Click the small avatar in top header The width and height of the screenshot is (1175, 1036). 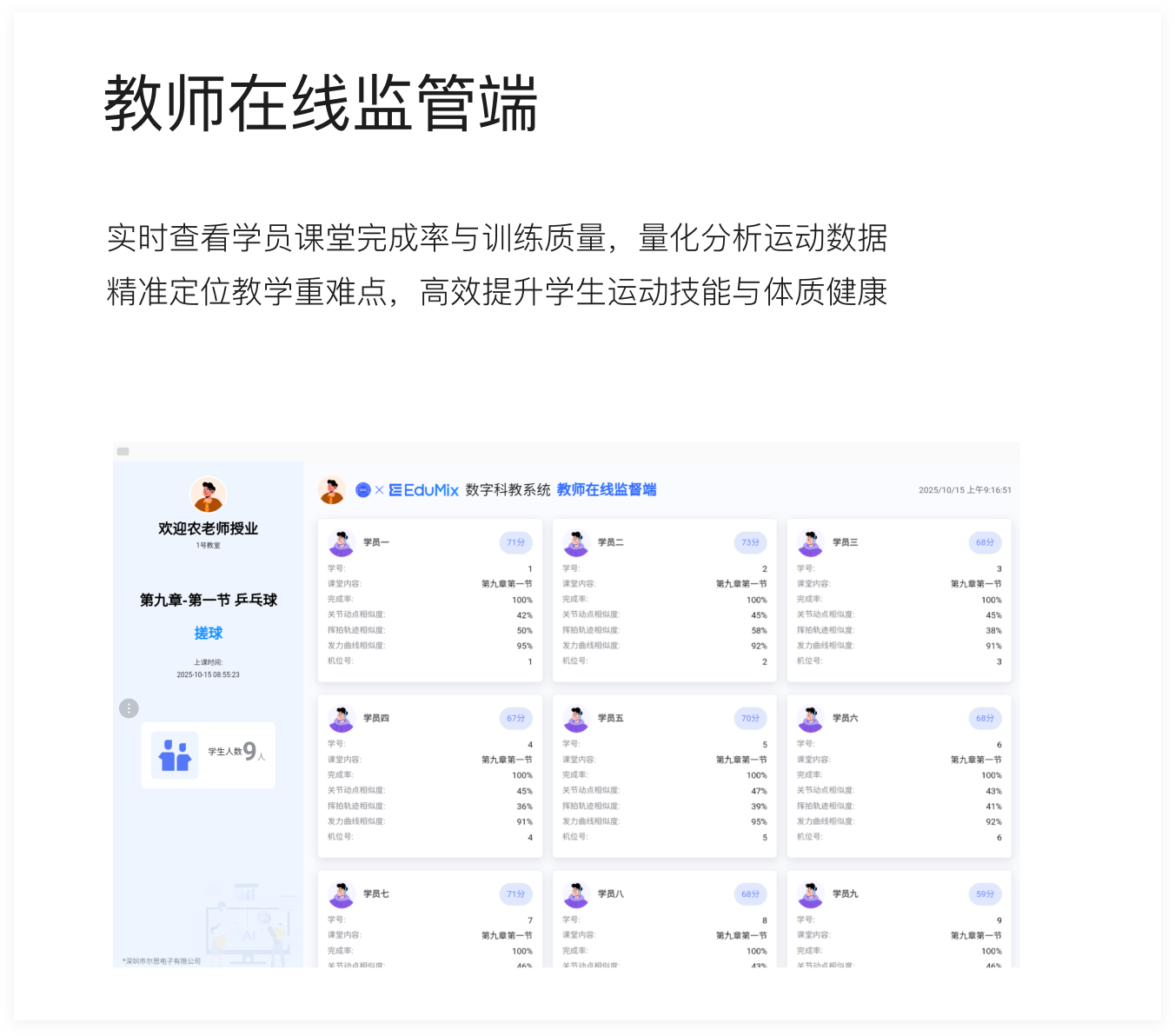pyautogui.click(x=331, y=490)
